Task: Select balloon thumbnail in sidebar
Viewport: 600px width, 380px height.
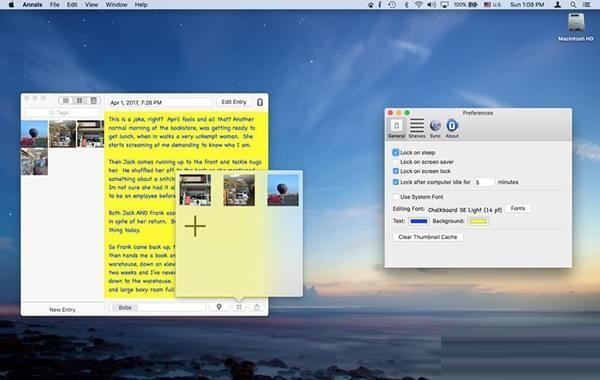Action: 34,134
